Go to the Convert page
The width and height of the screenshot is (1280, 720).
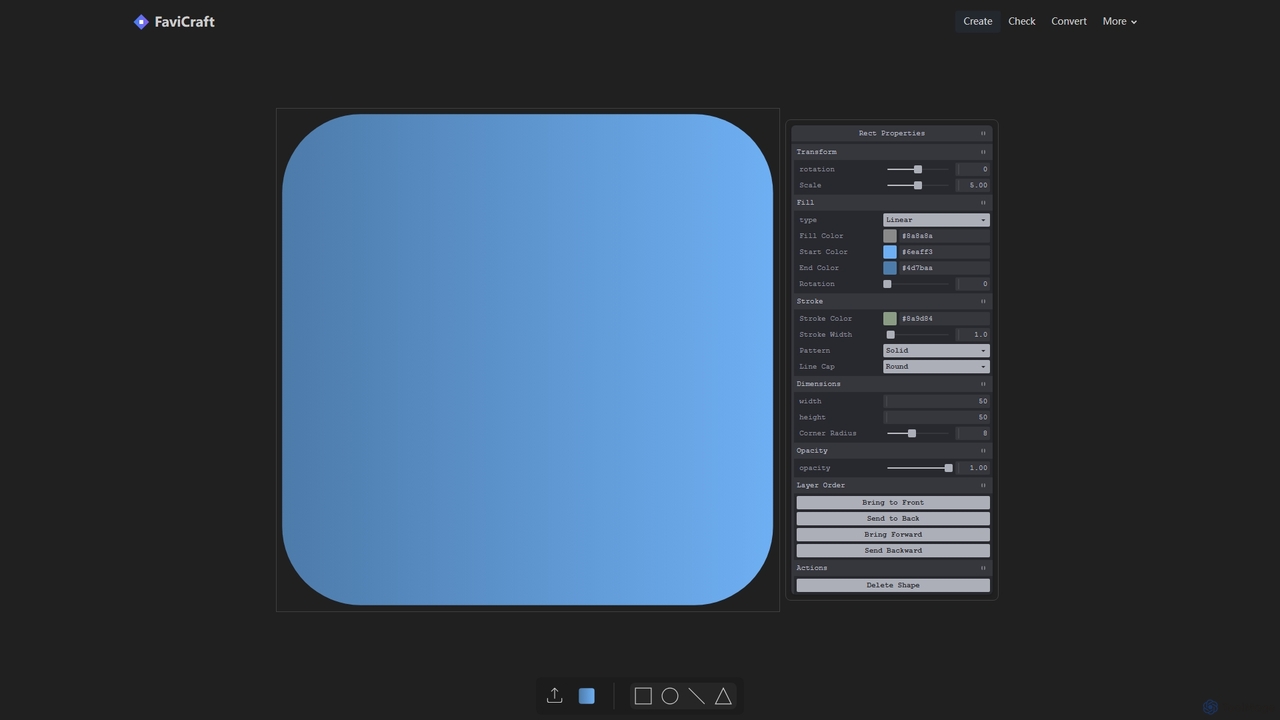[1069, 21]
